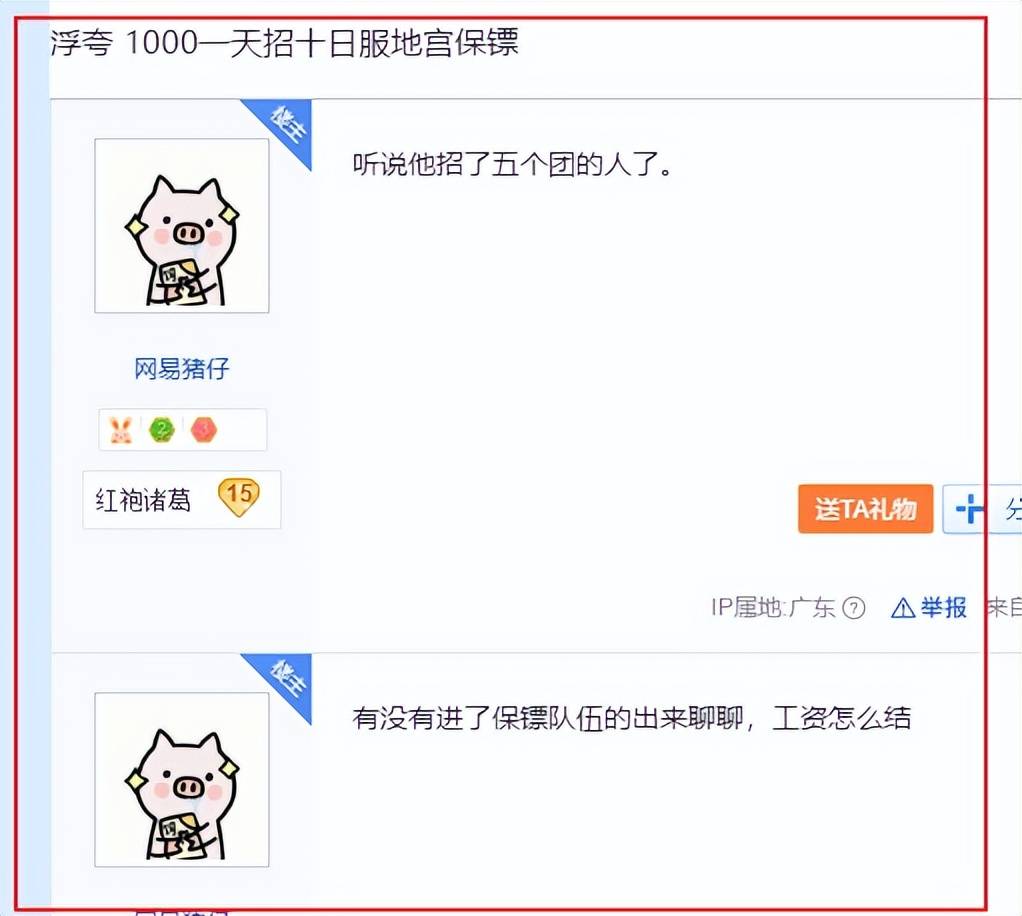Click the reply text 听说他招了五个团的人了
Image resolution: width=1022 pixels, height=916 pixels.
(x=512, y=164)
